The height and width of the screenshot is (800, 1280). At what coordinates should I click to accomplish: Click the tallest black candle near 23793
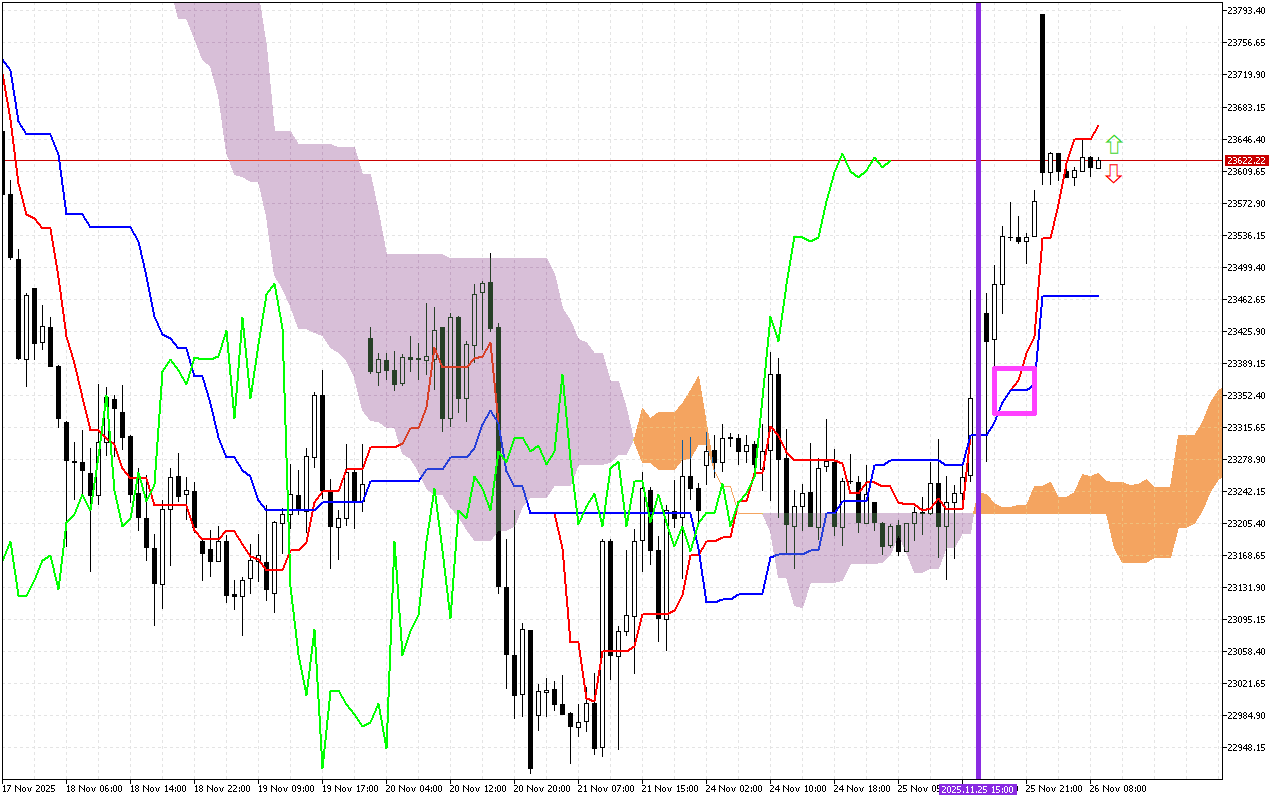[1042, 90]
